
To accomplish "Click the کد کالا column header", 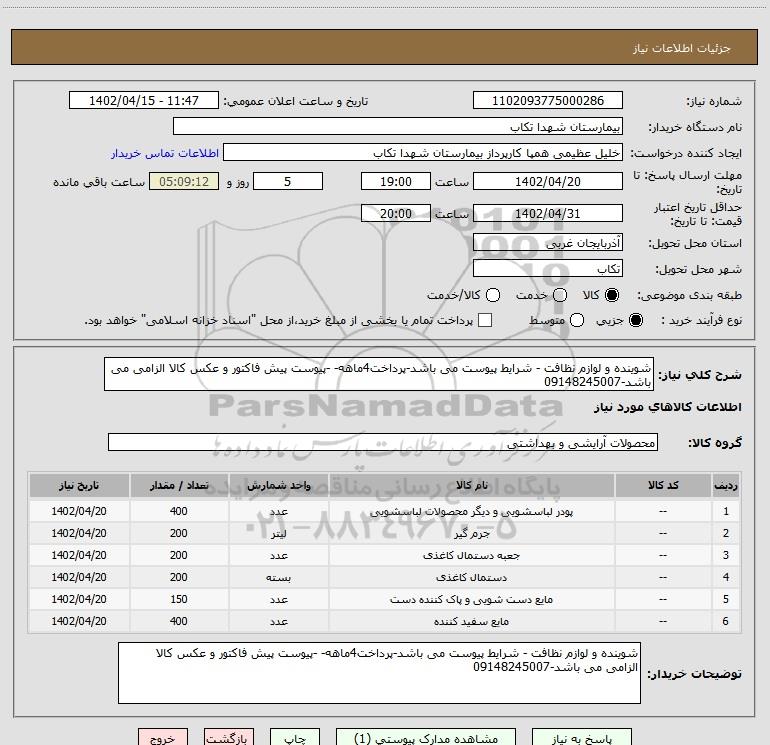I will tap(663, 485).
